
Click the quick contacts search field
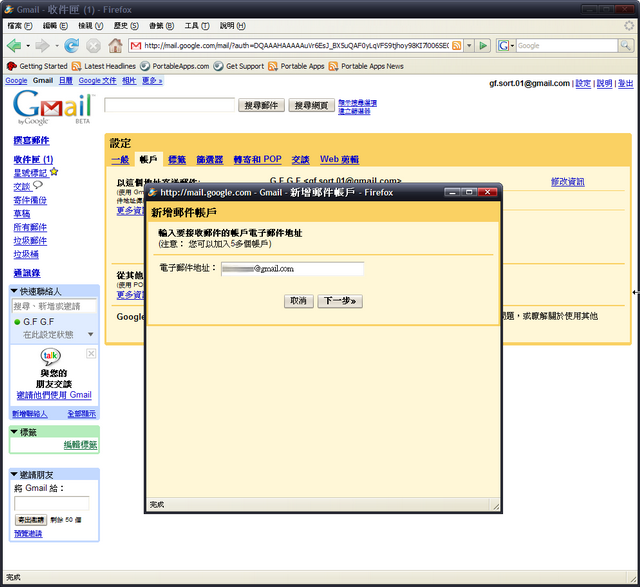click(x=54, y=306)
